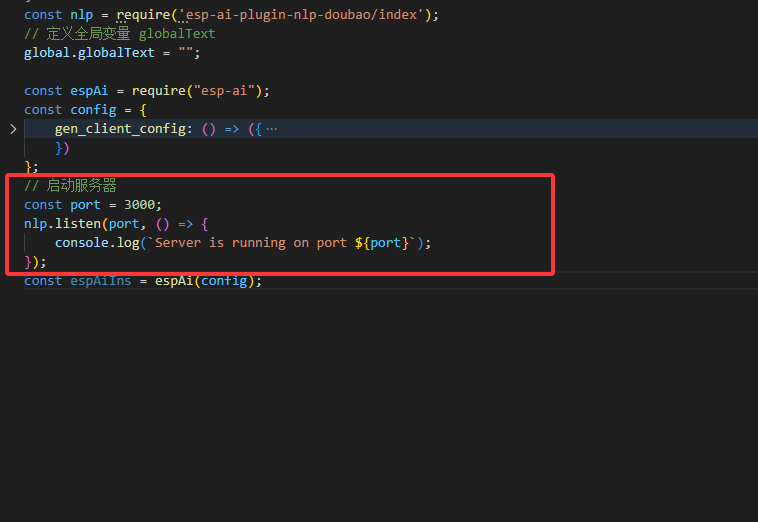Image resolution: width=758 pixels, height=522 pixels.
Task: Click the ${port} template expression
Action: [384, 243]
